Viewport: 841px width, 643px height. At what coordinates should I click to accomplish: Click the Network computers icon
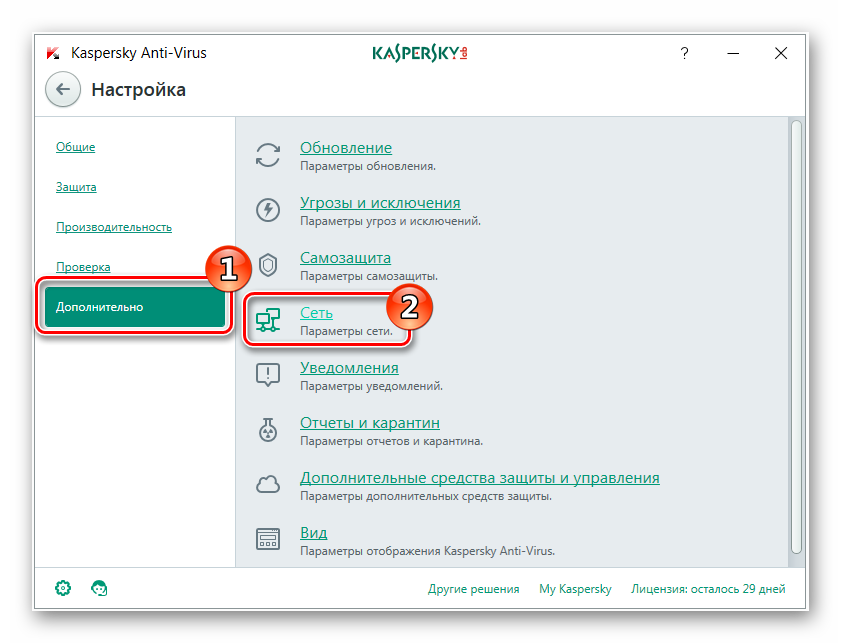click(268, 320)
